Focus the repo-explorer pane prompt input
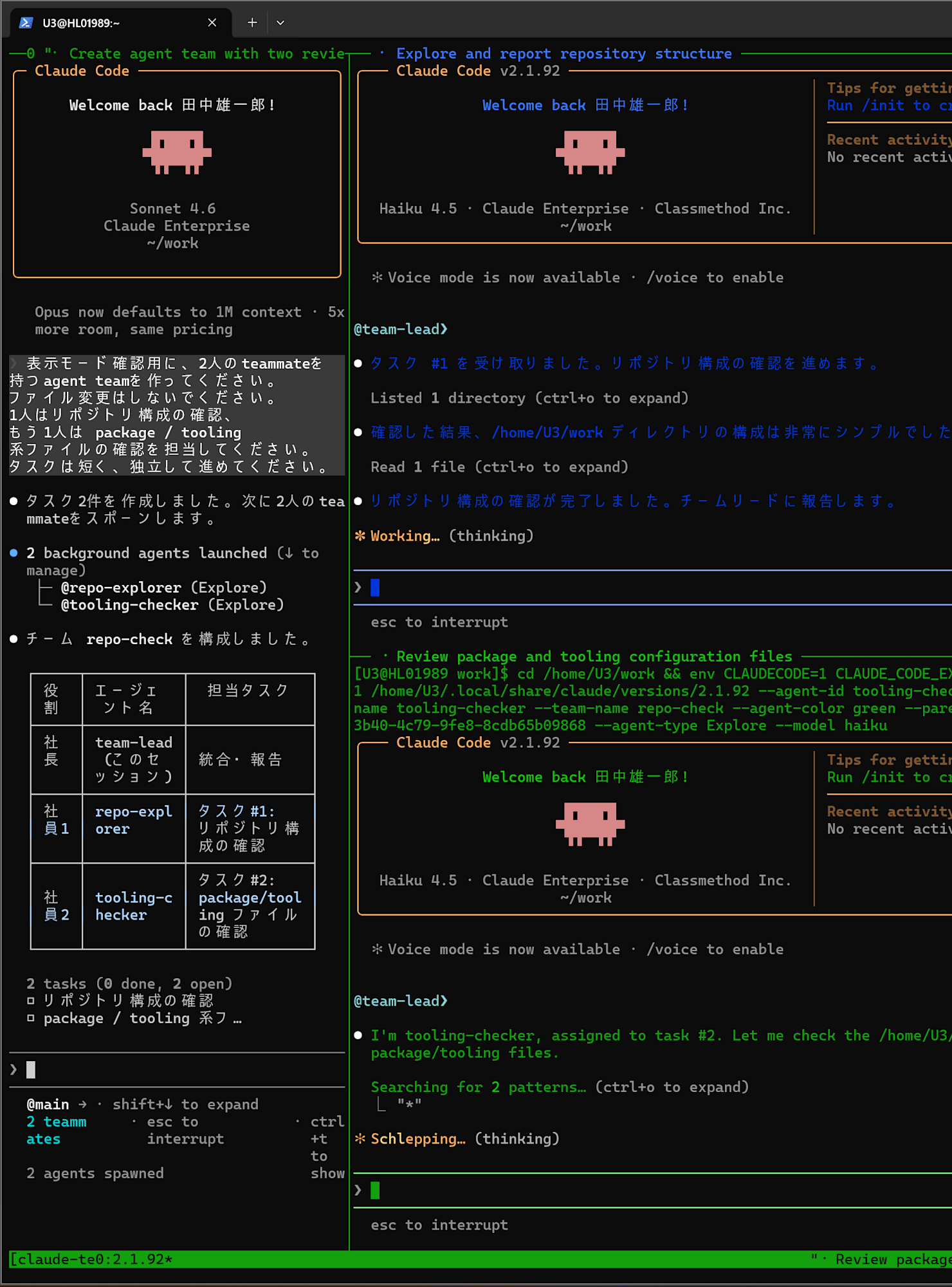 [x=652, y=588]
